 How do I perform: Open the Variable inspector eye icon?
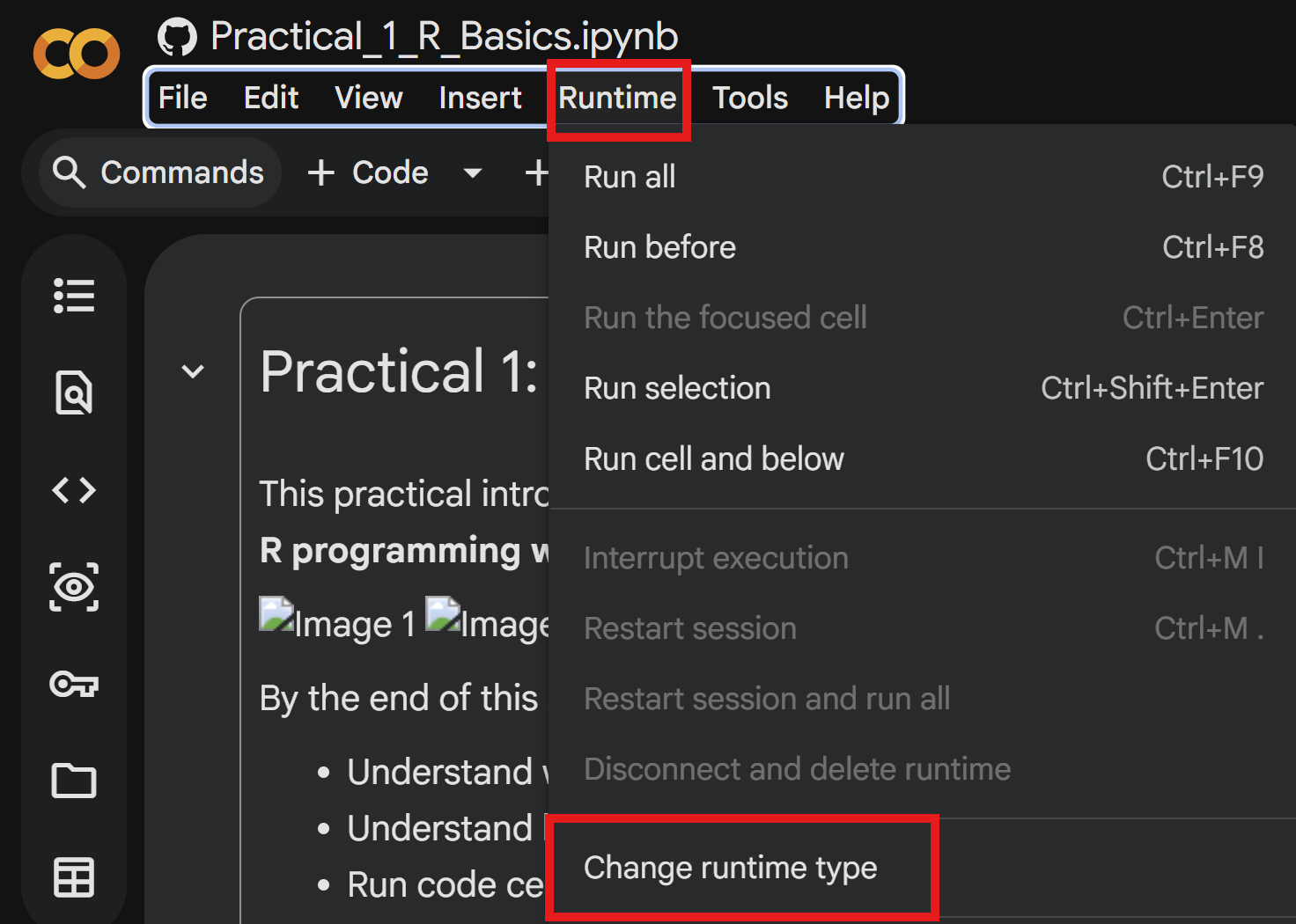[74, 587]
